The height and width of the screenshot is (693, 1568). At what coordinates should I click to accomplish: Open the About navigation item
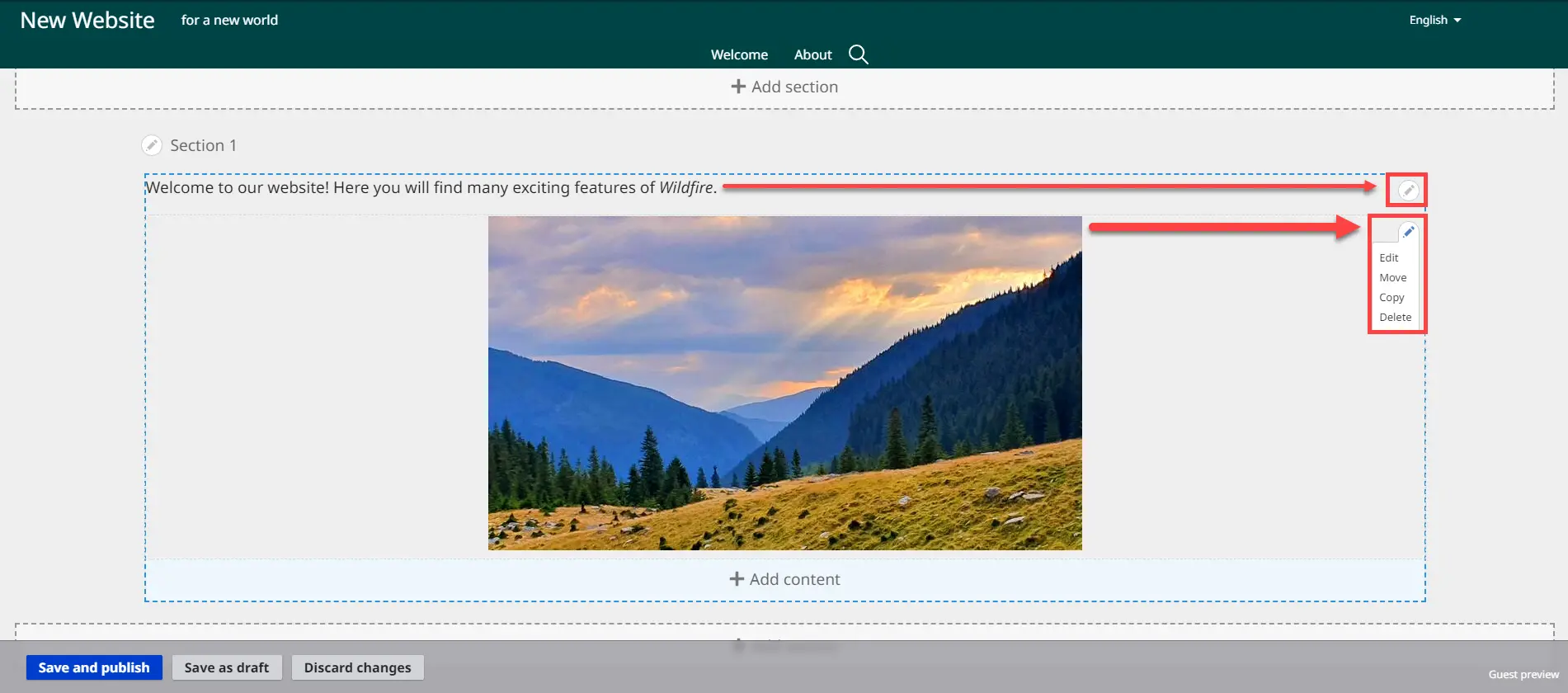click(812, 54)
